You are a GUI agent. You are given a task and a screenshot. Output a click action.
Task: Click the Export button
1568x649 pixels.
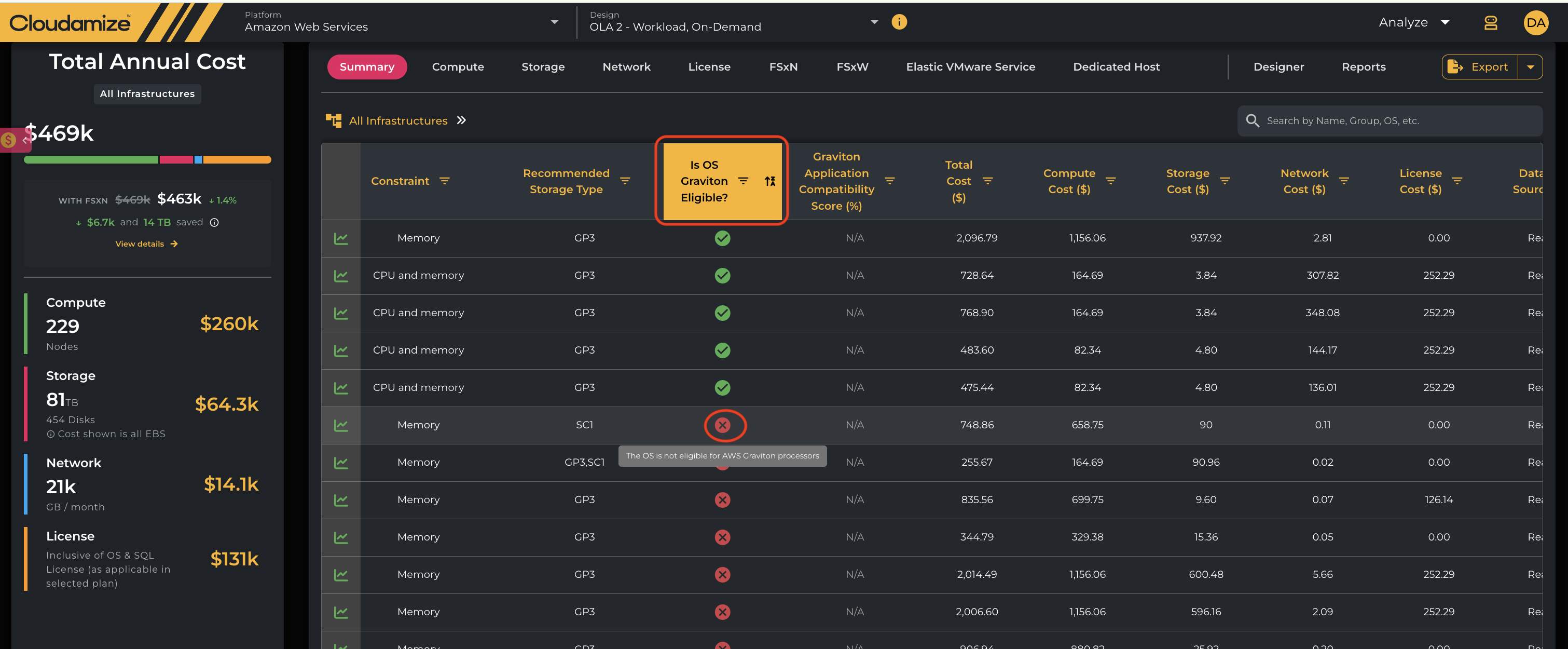[1480, 67]
